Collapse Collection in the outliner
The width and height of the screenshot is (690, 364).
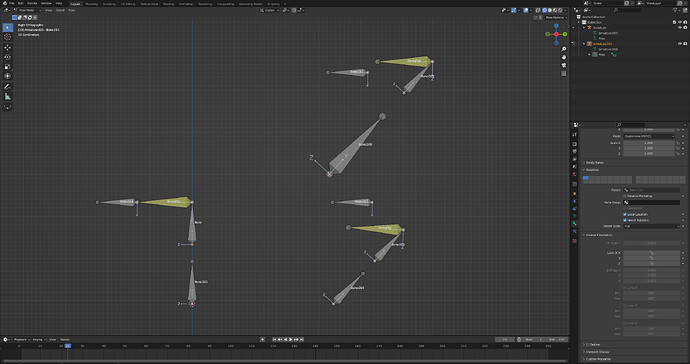click(579, 22)
